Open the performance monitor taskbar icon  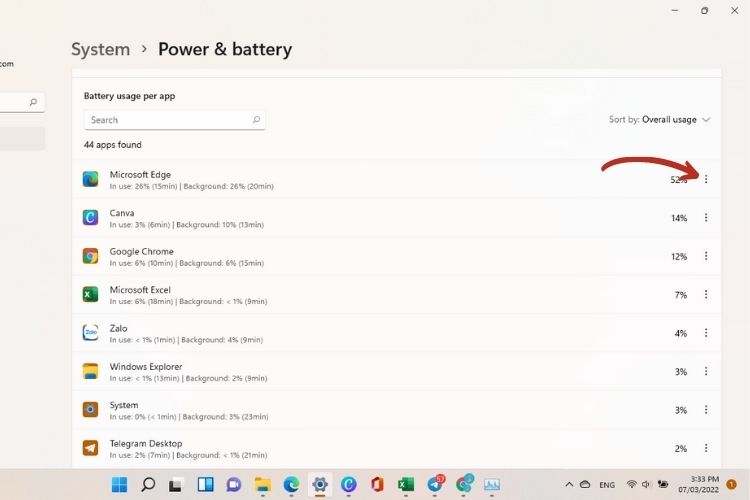(492, 485)
